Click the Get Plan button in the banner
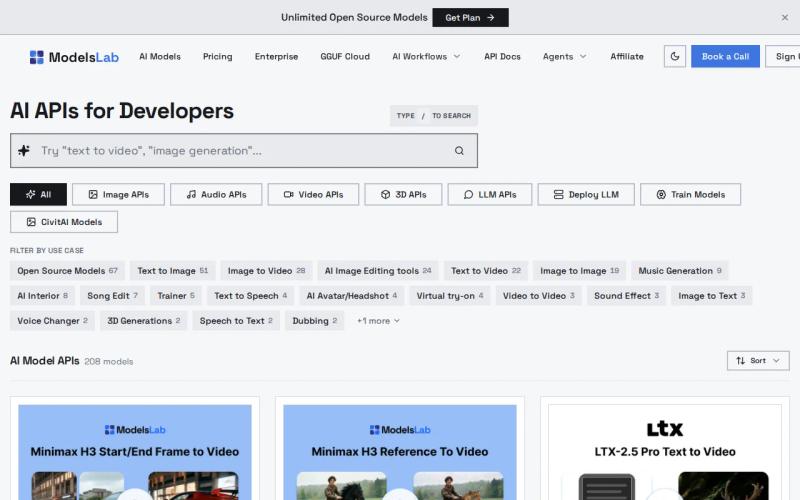Image resolution: width=800 pixels, height=500 pixels. tap(470, 17)
